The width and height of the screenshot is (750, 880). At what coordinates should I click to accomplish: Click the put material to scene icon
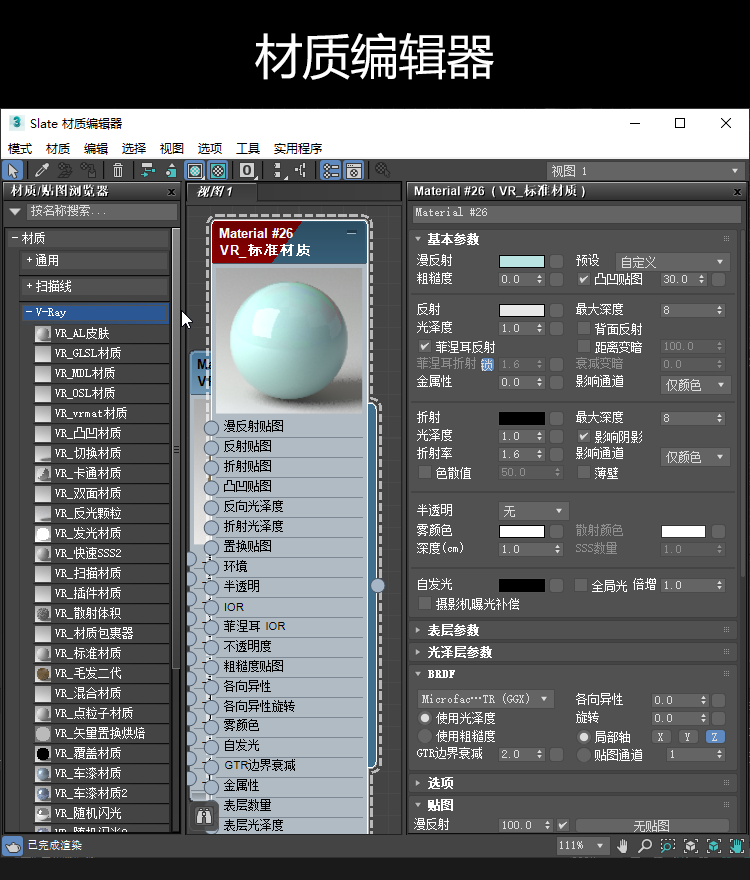tap(65, 170)
